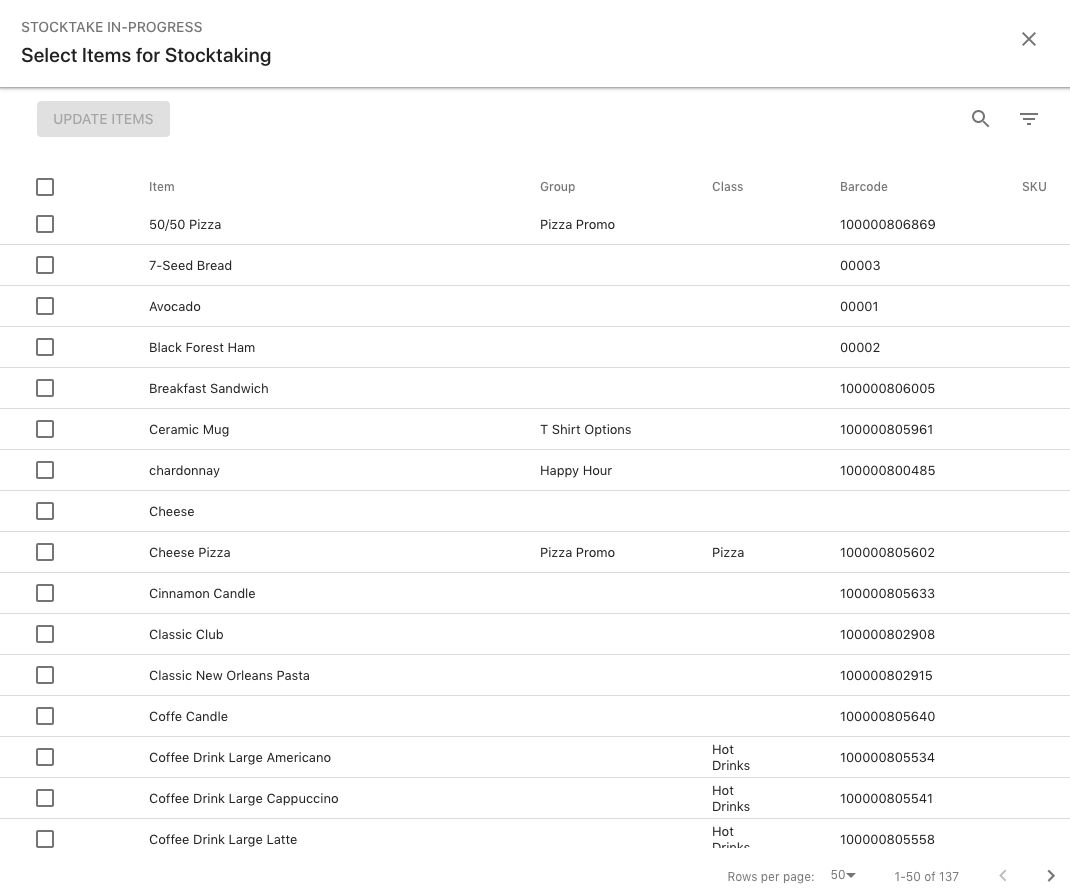Check the 7-Seed Bread item
Image resolution: width=1070 pixels, height=893 pixels.
tap(45, 265)
